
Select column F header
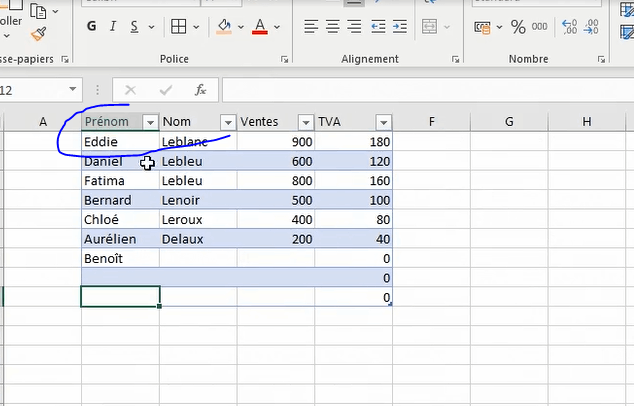point(431,122)
